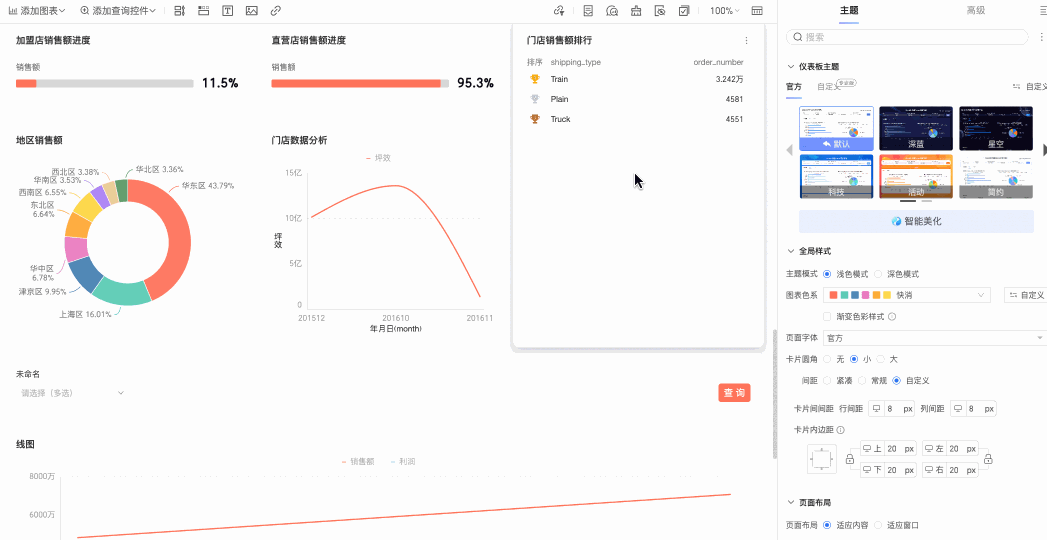The image size is (1047, 540).
Task: Click the 行间距 value input
Action: [x=891, y=409]
